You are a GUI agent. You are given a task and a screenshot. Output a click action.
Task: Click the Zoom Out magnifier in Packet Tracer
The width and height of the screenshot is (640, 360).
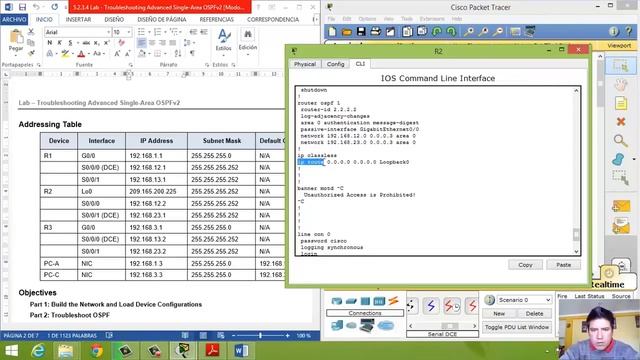point(498,31)
